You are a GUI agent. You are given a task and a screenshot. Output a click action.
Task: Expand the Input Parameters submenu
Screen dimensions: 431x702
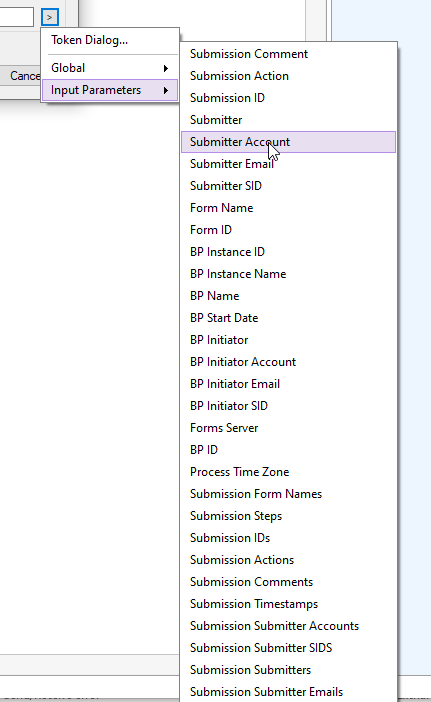[110, 90]
